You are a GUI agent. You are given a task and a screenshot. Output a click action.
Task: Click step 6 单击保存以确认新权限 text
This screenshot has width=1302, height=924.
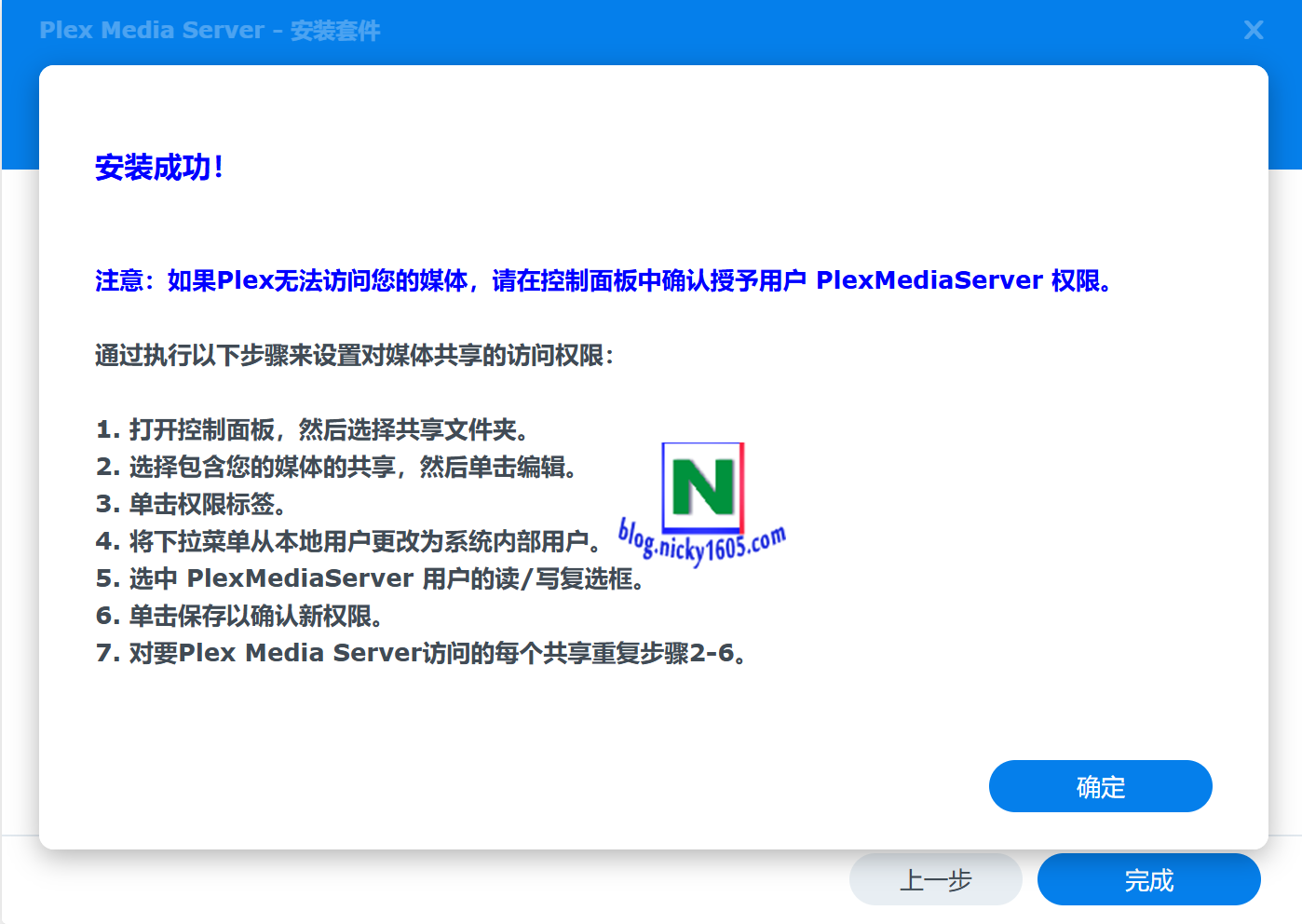[x=239, y=616]
